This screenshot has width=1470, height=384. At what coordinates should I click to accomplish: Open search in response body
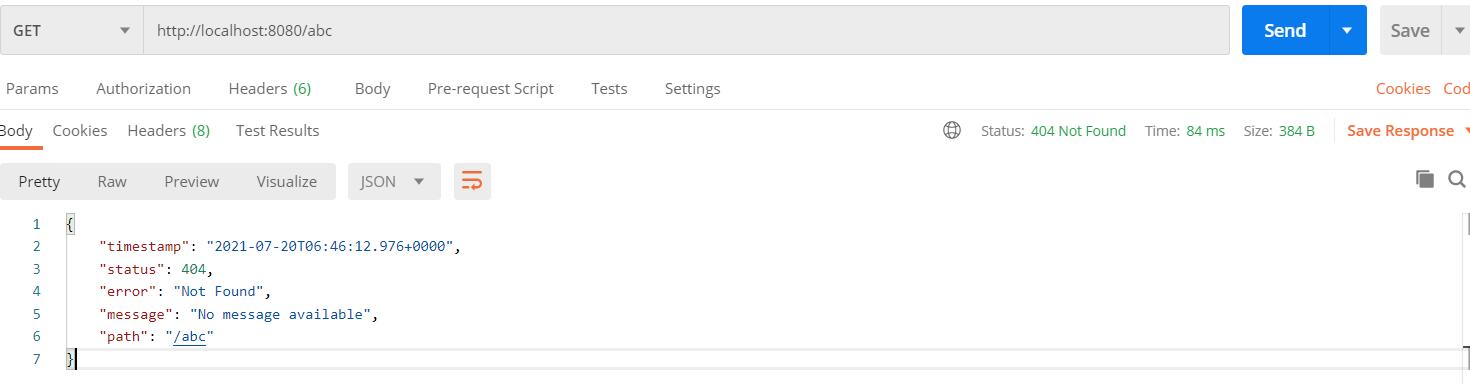click(x=1455, y=179)
